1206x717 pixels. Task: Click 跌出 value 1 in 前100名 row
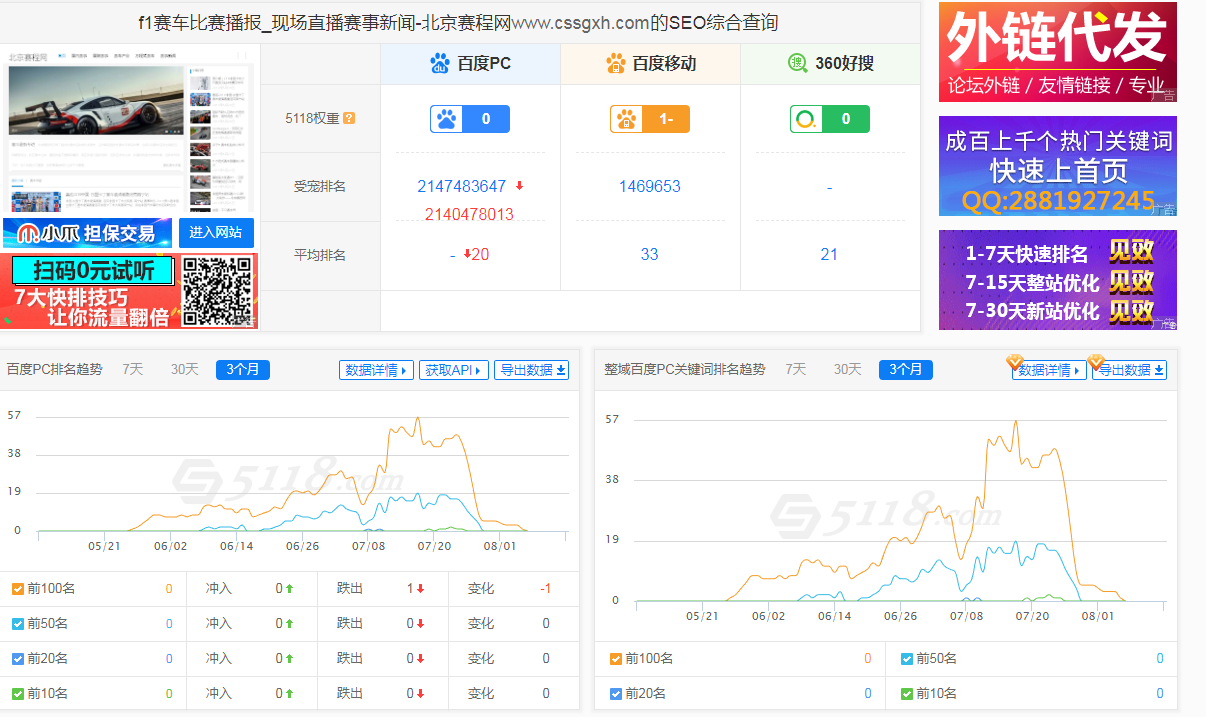(410, 589)
